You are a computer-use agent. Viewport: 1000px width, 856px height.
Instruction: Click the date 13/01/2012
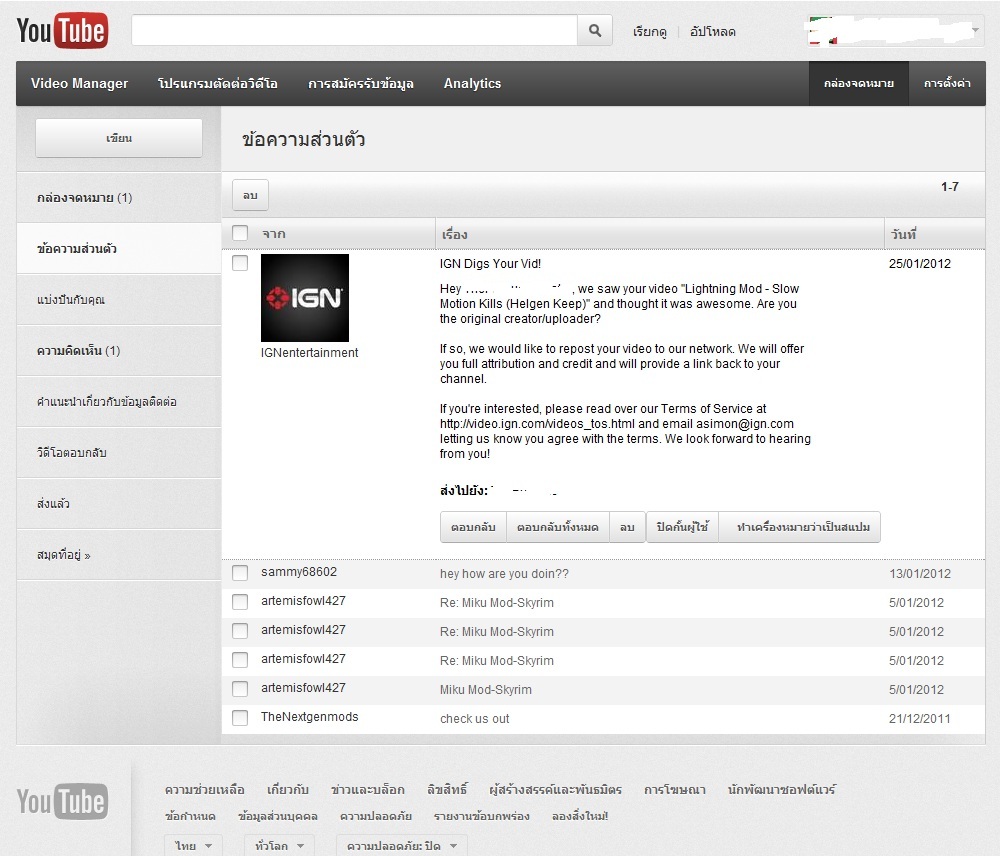point(920,573)
